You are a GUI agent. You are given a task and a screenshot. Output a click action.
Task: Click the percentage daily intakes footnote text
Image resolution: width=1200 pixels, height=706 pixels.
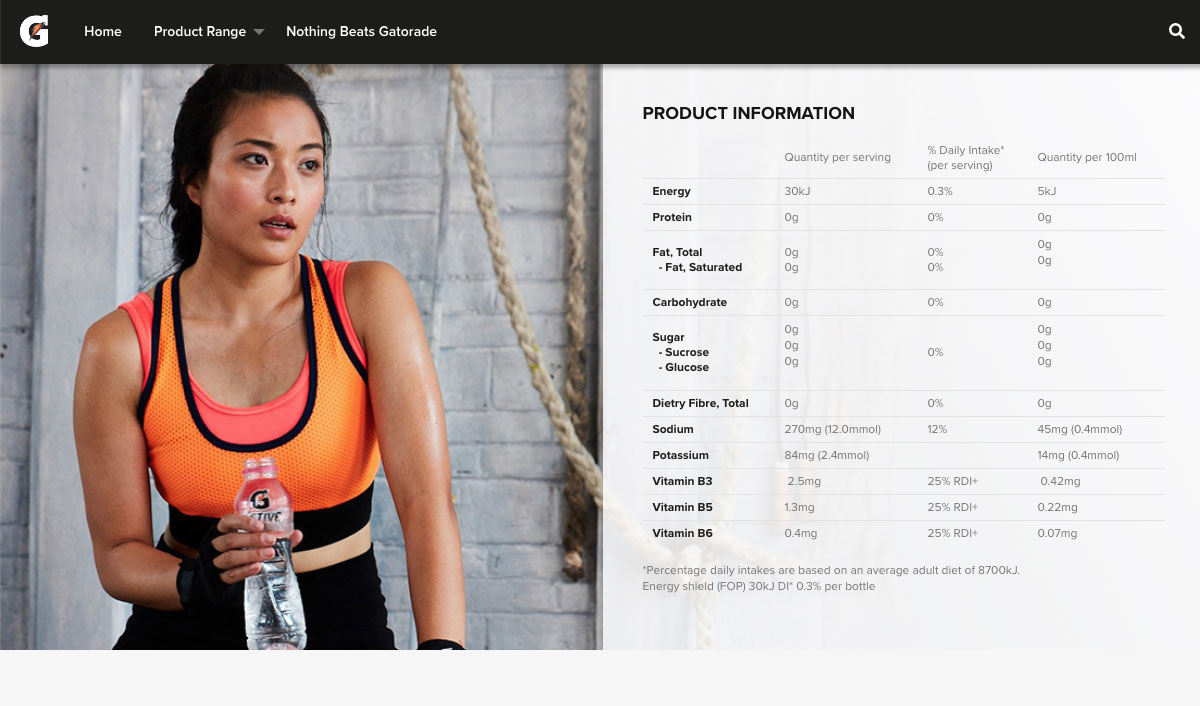[831, 570]
